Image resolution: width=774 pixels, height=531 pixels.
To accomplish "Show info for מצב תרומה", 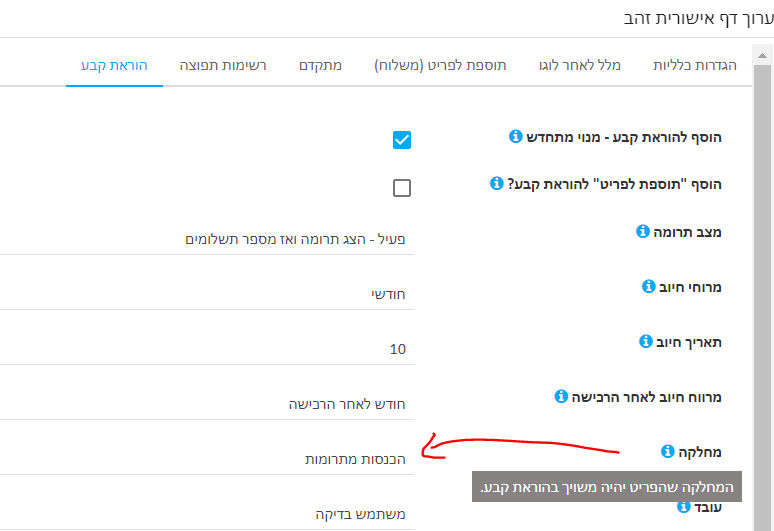I will 643,231.
